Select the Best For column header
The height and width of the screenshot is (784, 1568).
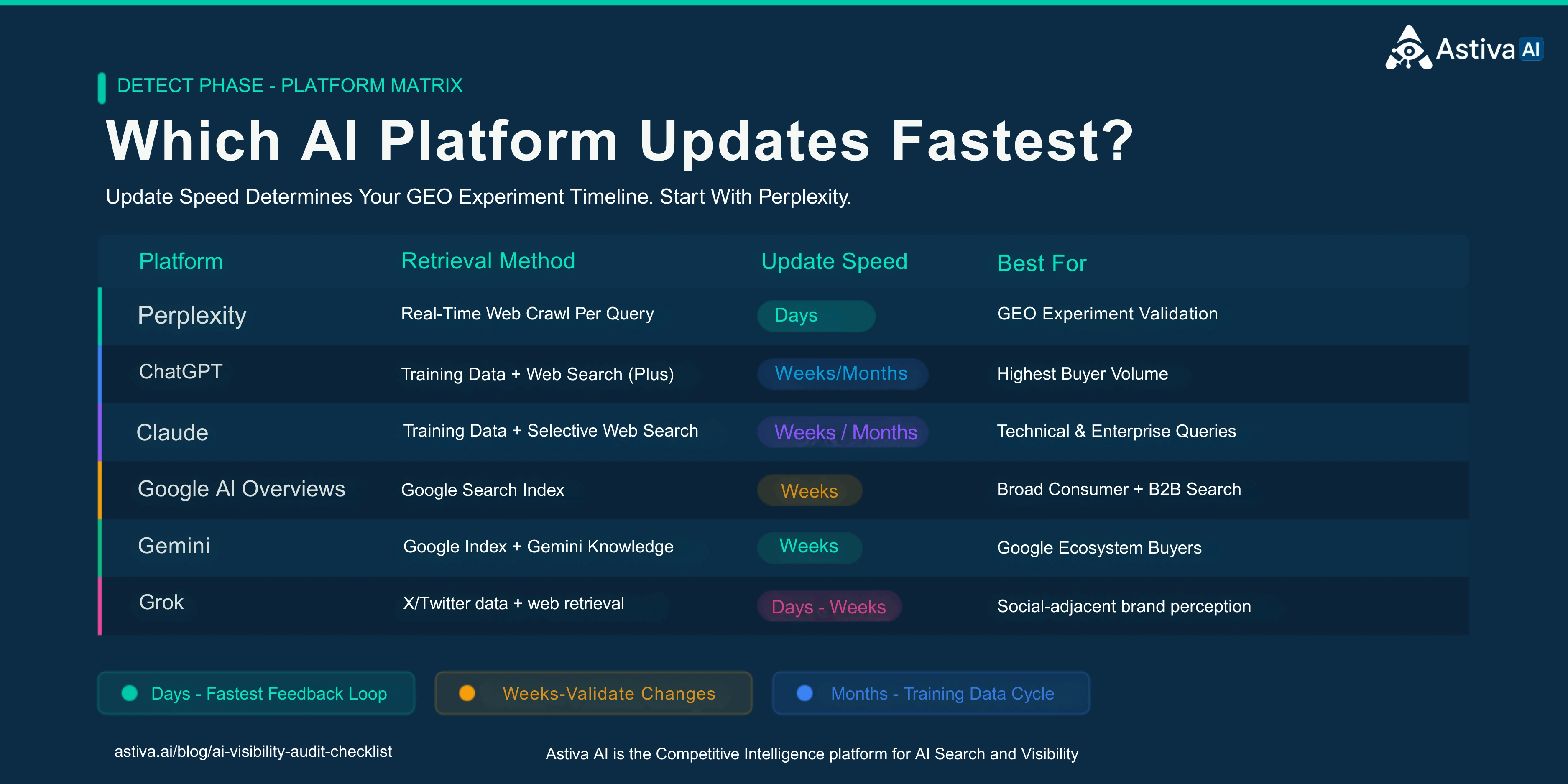tap(1042, 263)
